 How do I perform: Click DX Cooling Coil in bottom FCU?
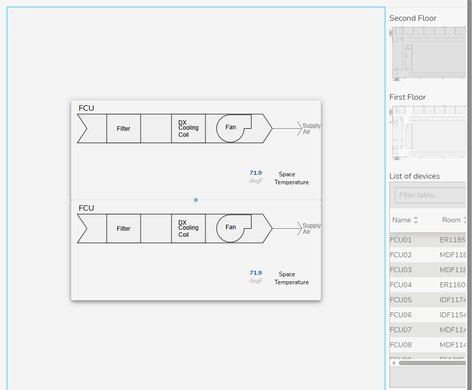pyautogui.click(x=188, y=229)
